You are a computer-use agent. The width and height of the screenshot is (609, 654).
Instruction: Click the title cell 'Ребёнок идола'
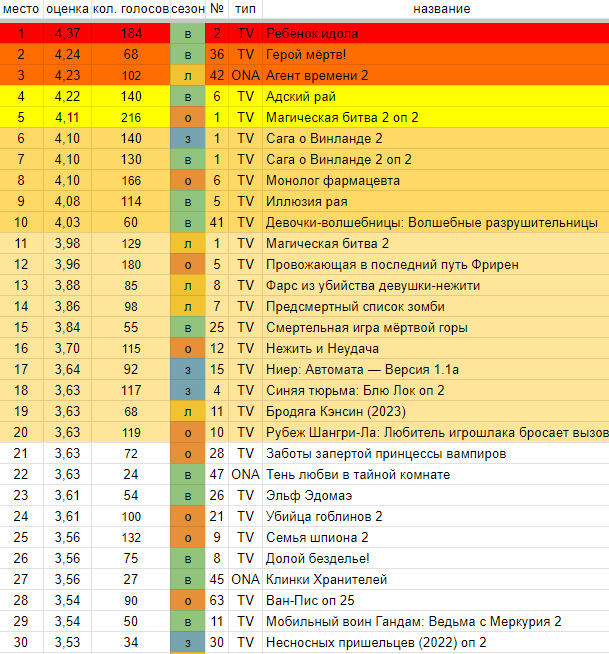tap(435, 33)
